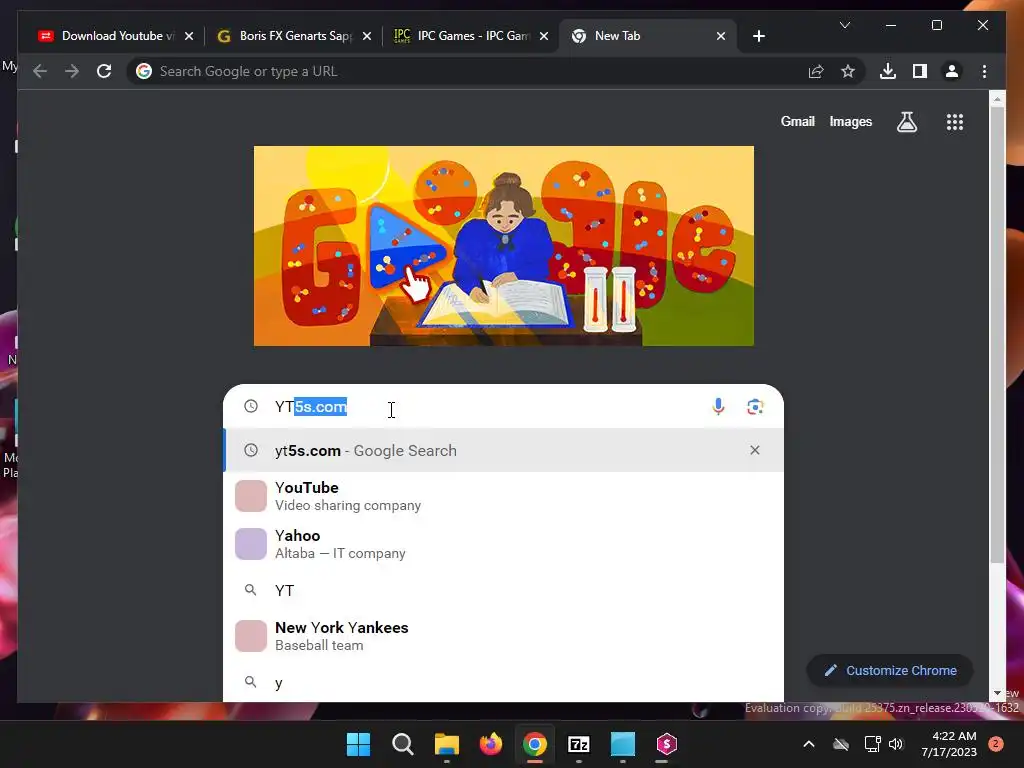Choose New York Yankees suggestion

[504, 636]
